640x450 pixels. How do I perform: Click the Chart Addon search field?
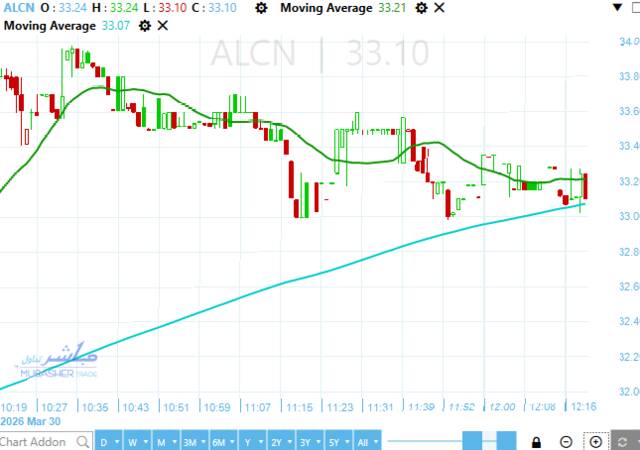click(x=35, y=442)
